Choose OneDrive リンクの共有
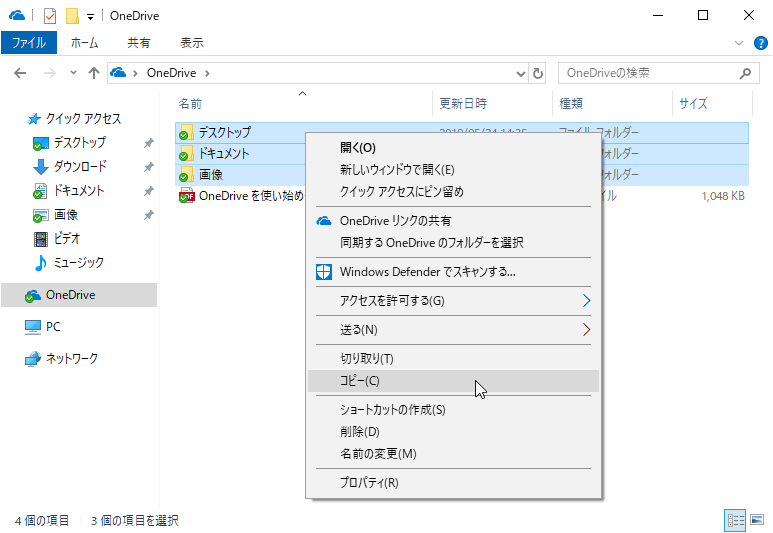 (453, 220)
